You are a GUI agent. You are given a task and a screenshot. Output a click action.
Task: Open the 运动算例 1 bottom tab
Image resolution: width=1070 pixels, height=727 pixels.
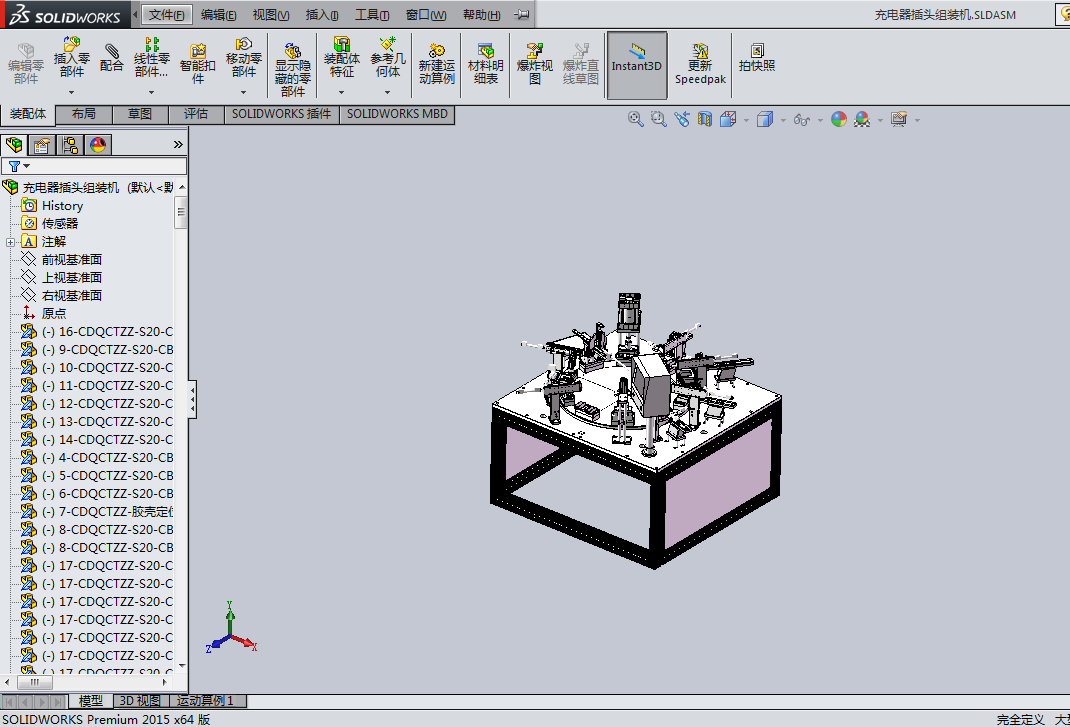[x=205, y=701]
